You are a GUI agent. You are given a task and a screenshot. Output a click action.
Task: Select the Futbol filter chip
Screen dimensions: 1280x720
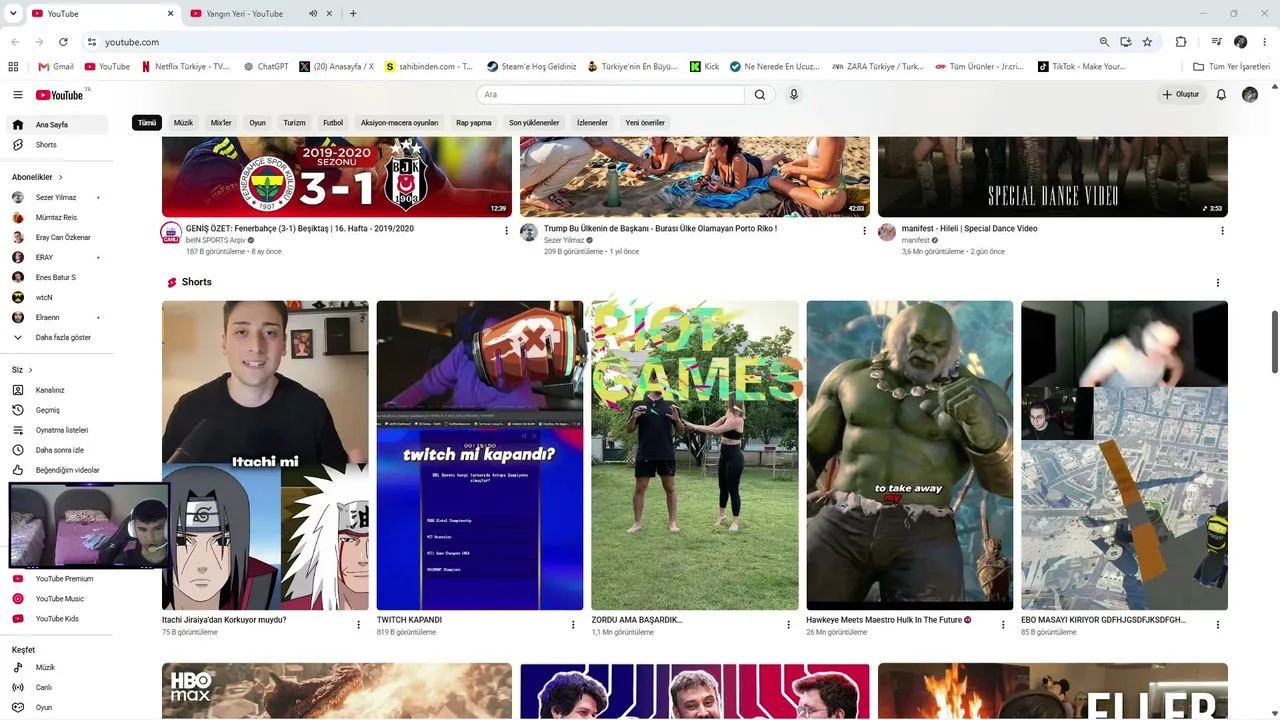click(x=333, y=123)
